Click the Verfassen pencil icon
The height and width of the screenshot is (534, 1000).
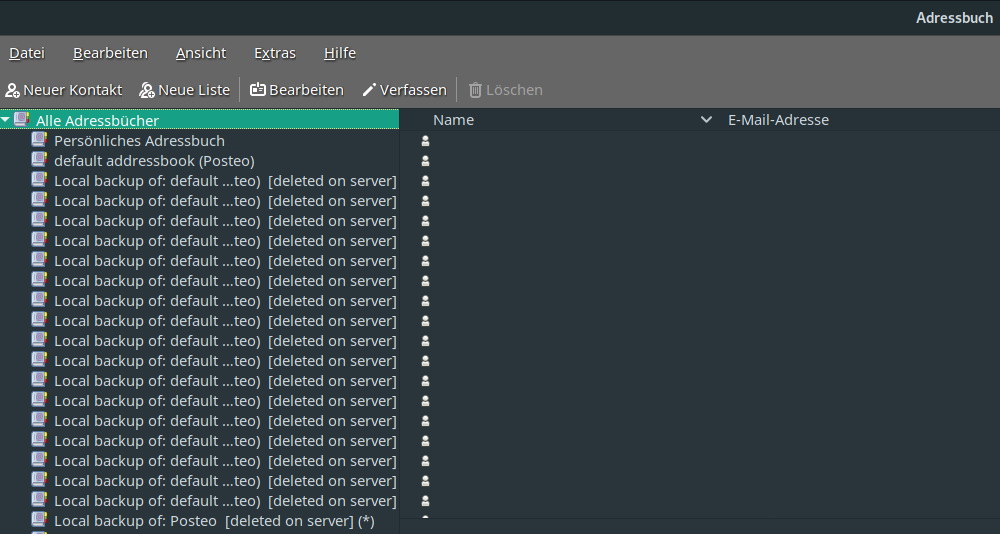pos(369,90)
